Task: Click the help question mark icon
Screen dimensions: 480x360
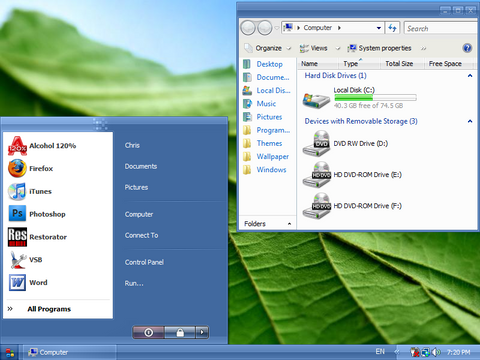Action: click(x=467, y=48)
